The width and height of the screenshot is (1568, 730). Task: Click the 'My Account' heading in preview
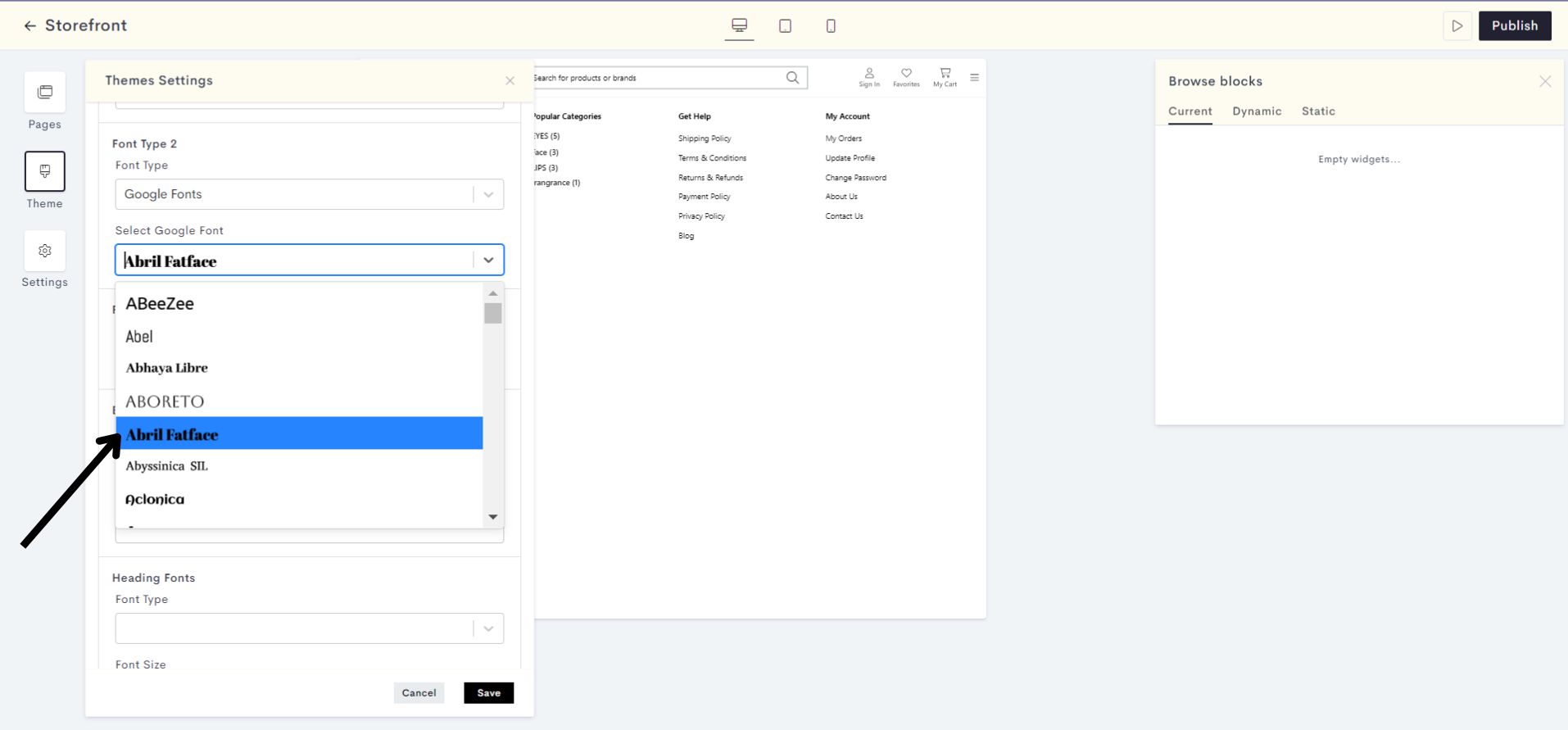847,116
